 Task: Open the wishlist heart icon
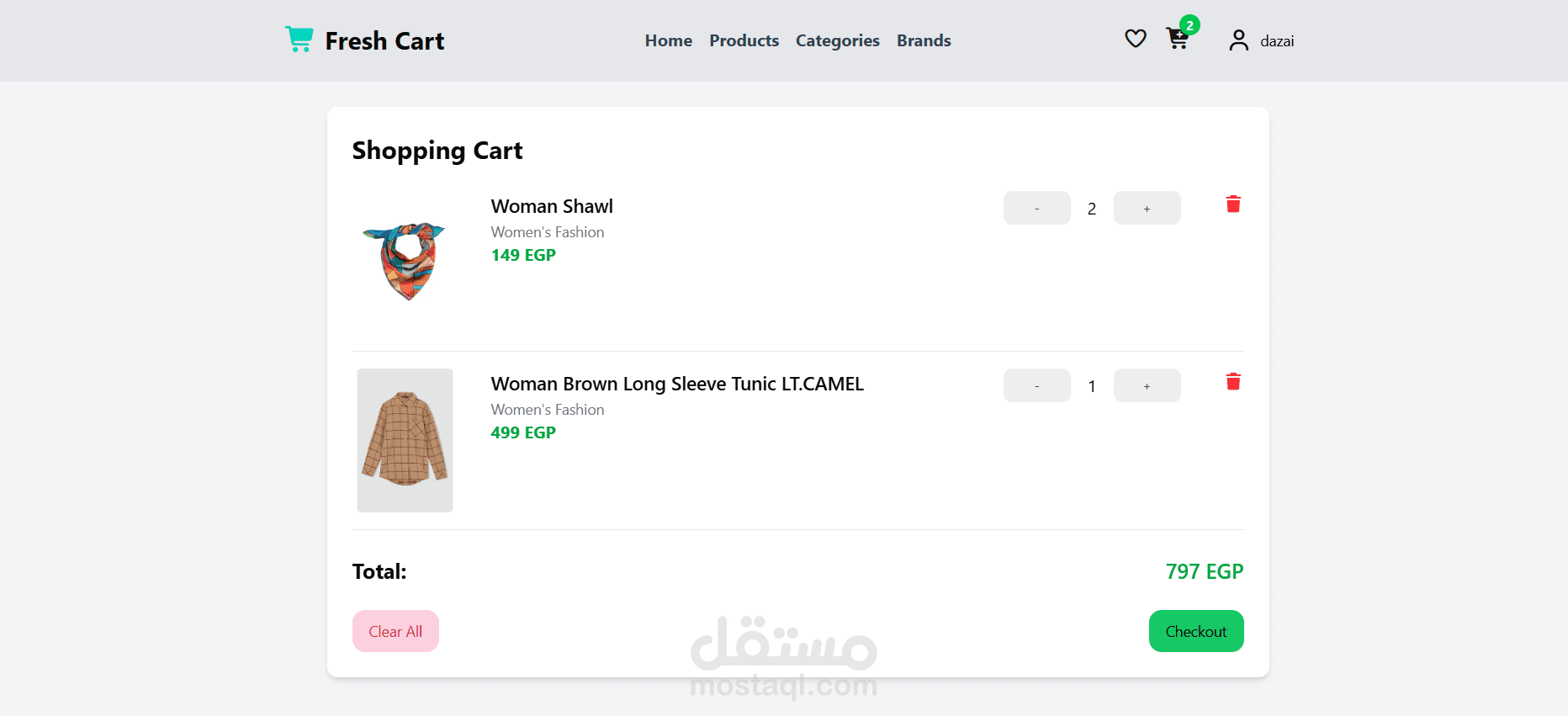[x=1135, y=39]
